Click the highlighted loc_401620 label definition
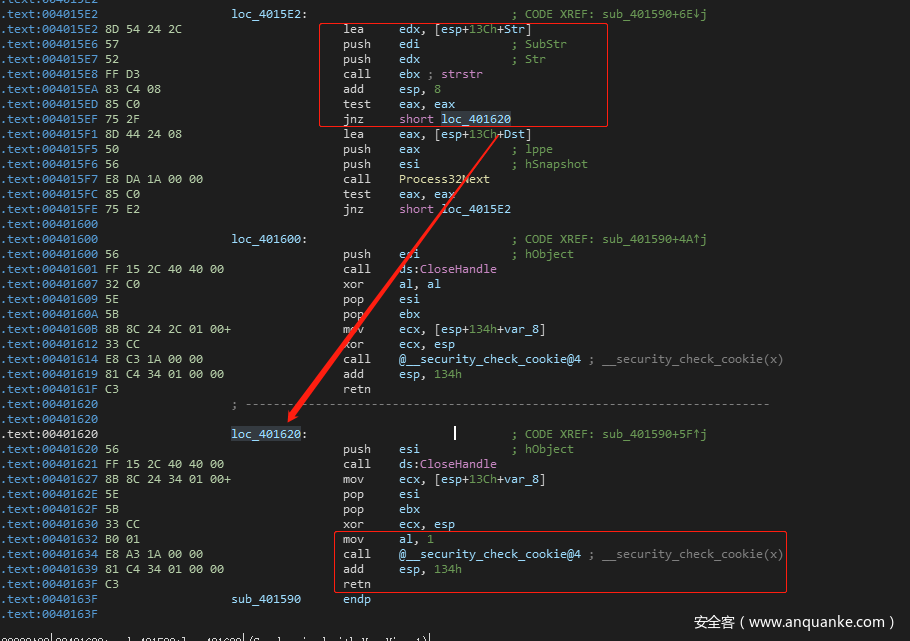The height and width of the screenshot is (641, 910). pyautogui.click(x=266, y=434)
